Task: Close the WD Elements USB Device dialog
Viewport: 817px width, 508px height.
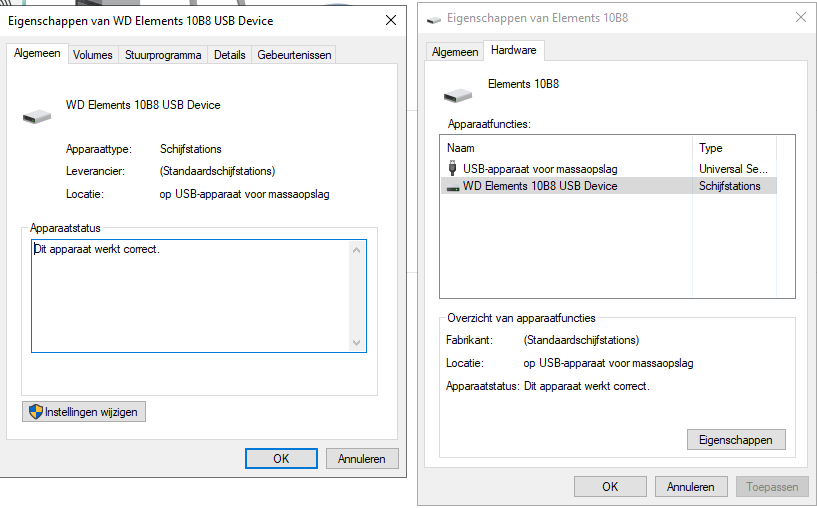Action: [389, 20]
